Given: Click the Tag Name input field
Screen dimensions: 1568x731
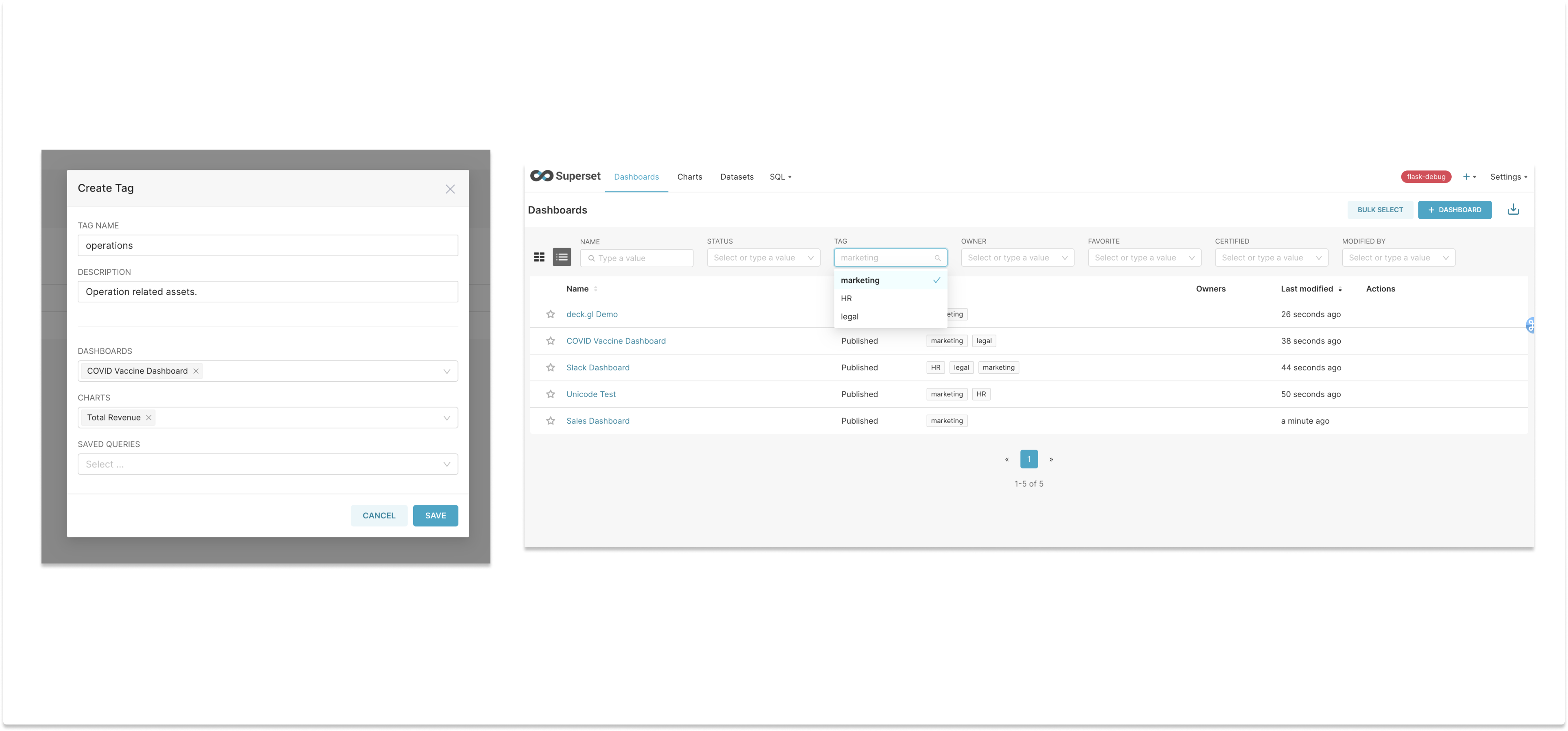Looking at the screenshot, I should pos(268,246).
